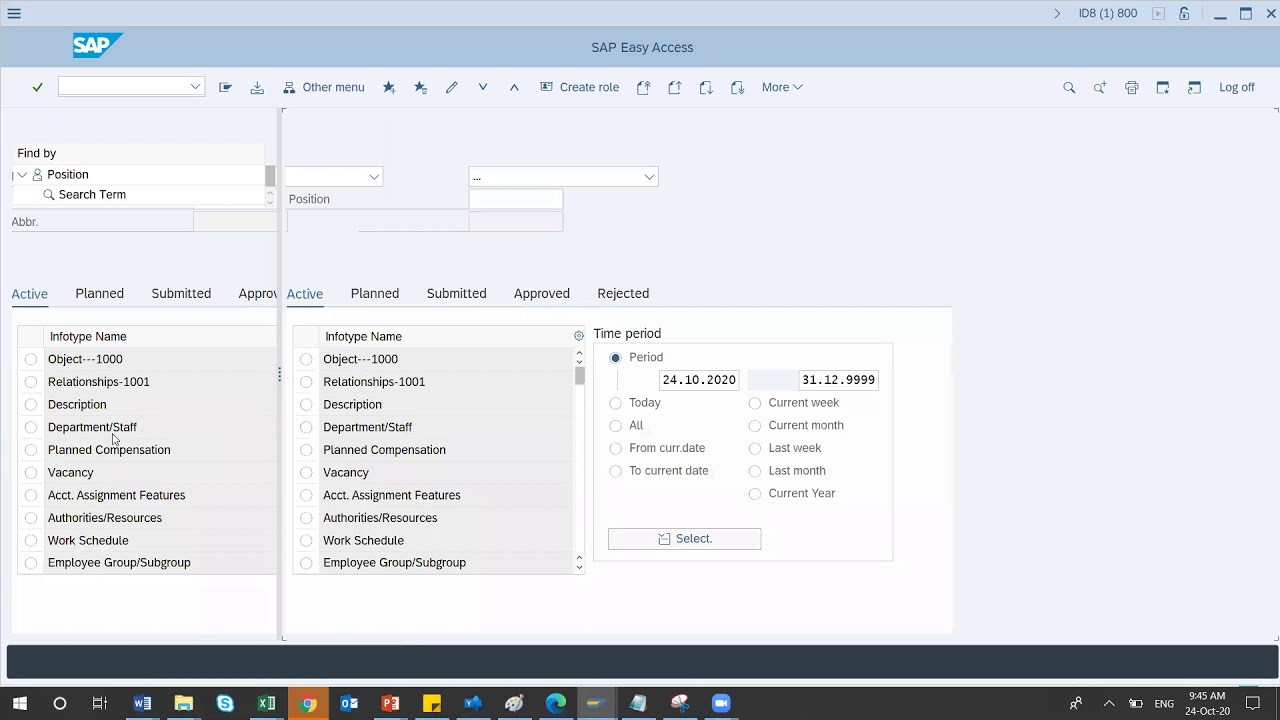Viewport: 1280px width, 720px height.
Task: Open Chrome from the Windows taskbar
Action: 308,703
